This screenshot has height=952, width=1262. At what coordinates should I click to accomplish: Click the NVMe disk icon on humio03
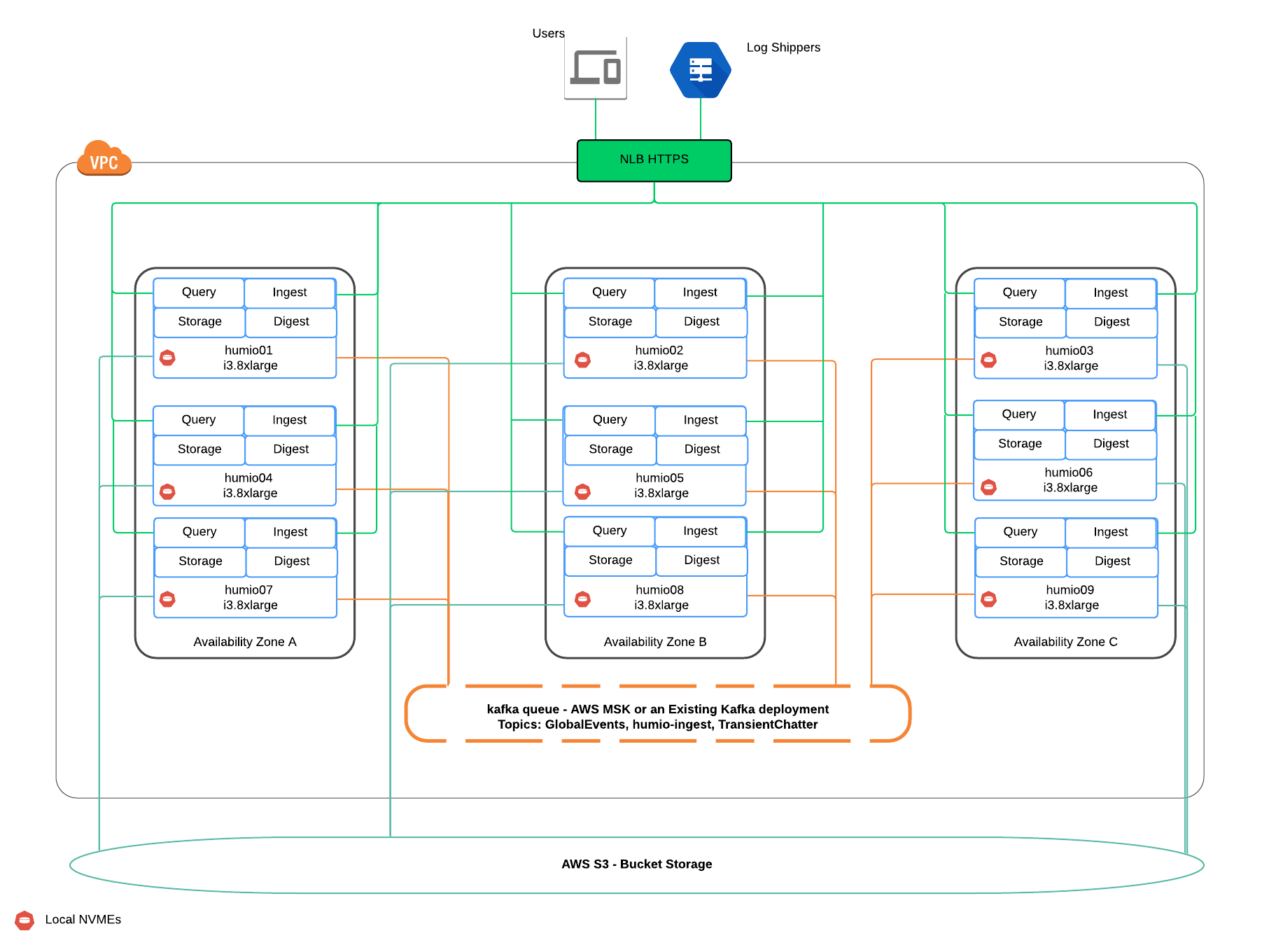(988, 360)
